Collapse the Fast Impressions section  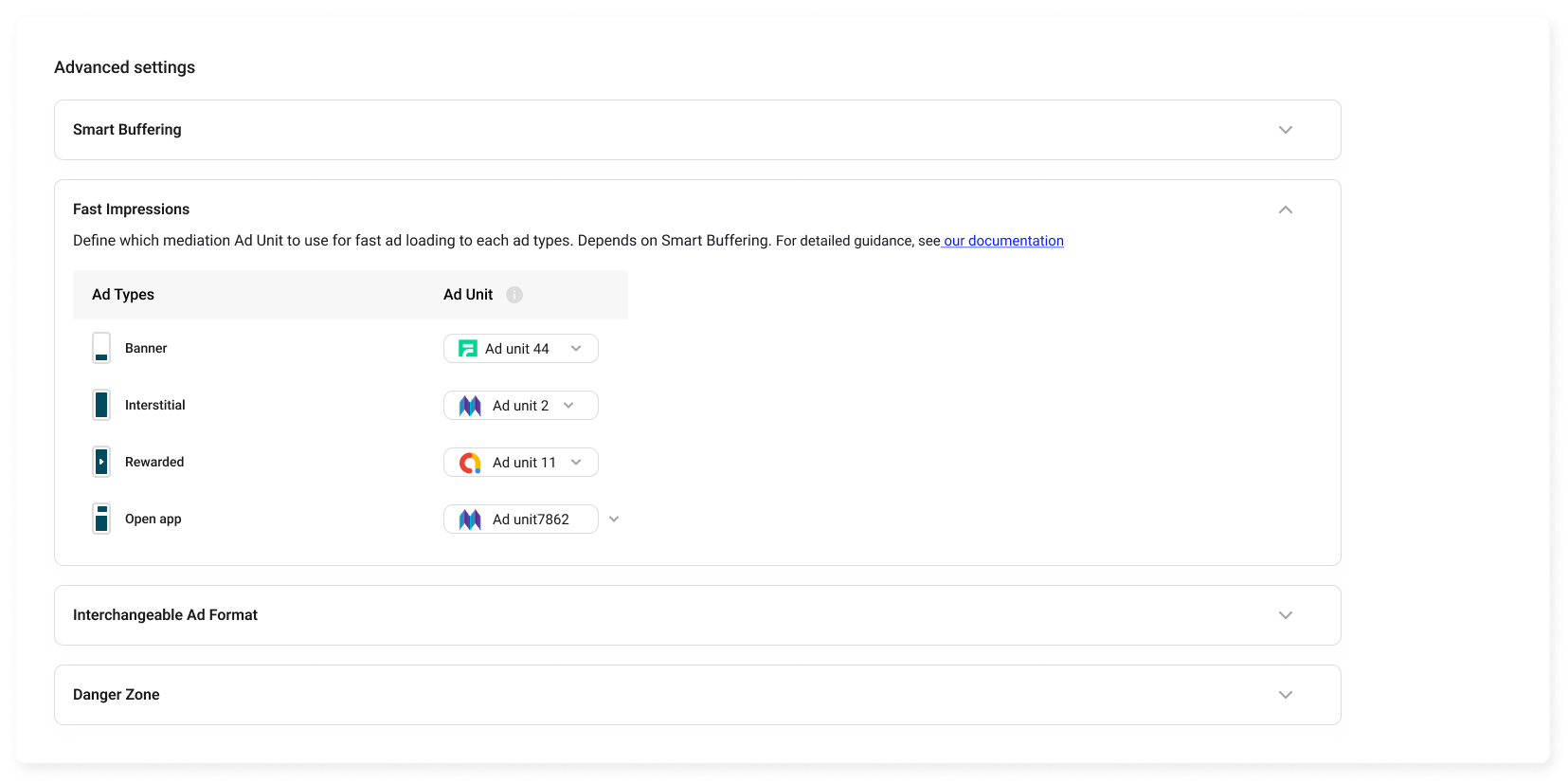coord(1285,210)
